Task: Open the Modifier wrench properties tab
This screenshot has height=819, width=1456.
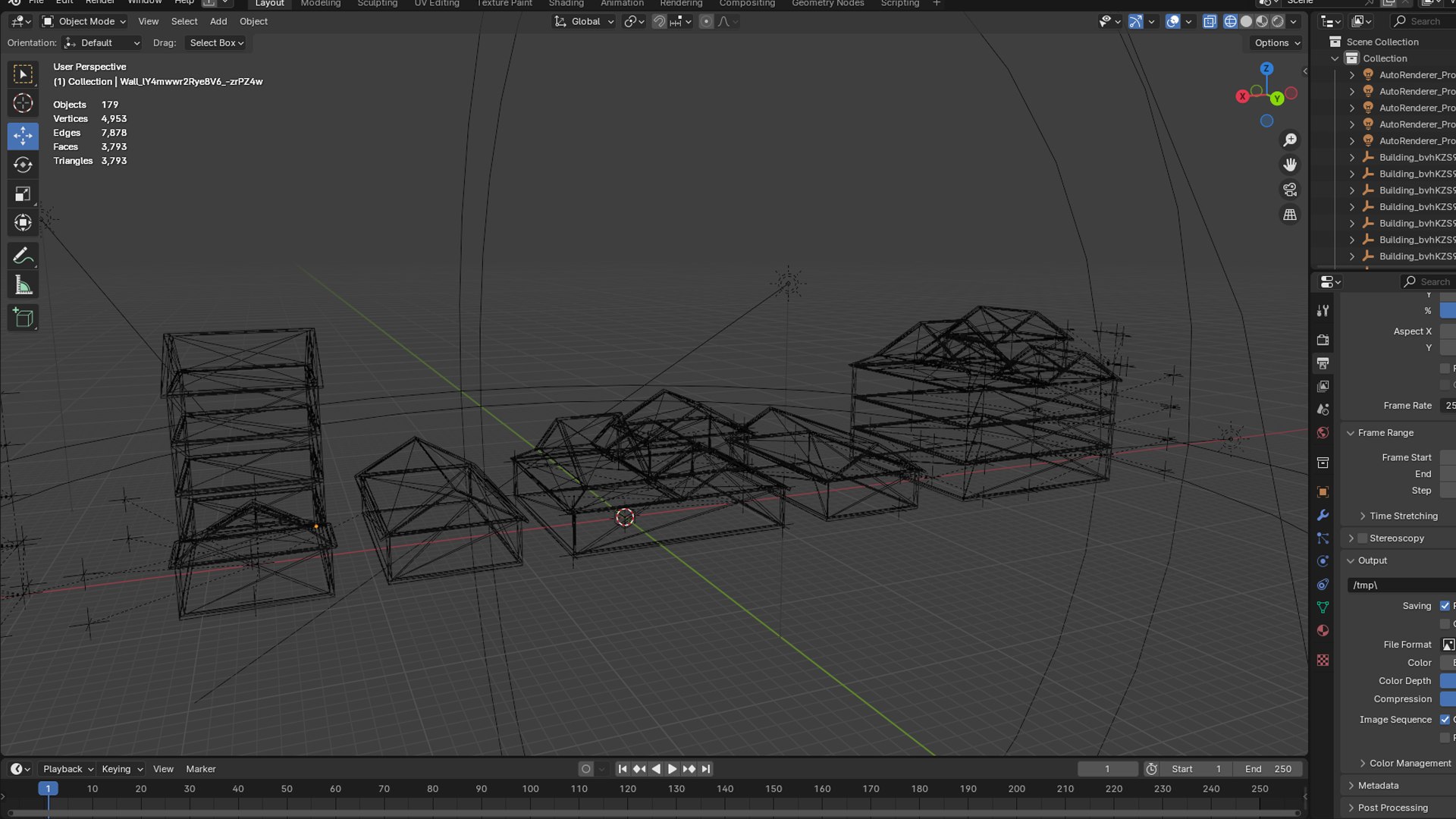Action: point(1323,515)
